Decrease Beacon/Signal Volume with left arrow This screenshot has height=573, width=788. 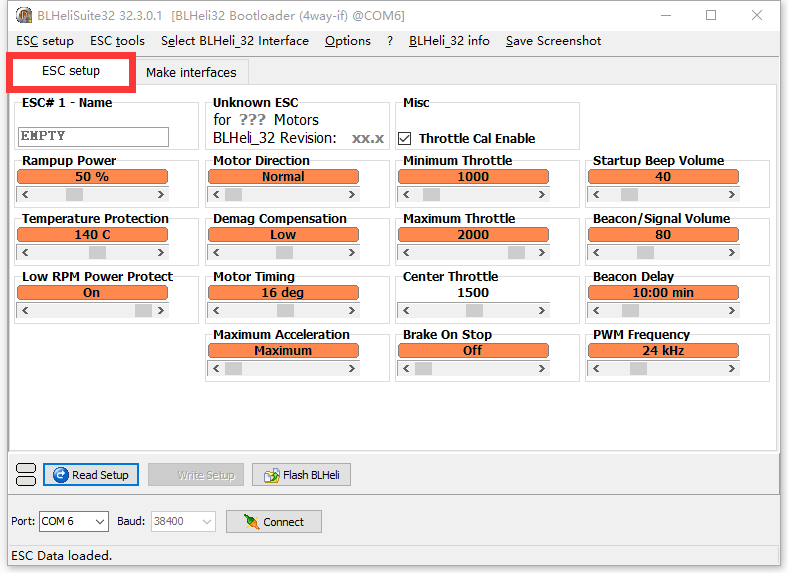pyautogui.click(x=596, y=252)
